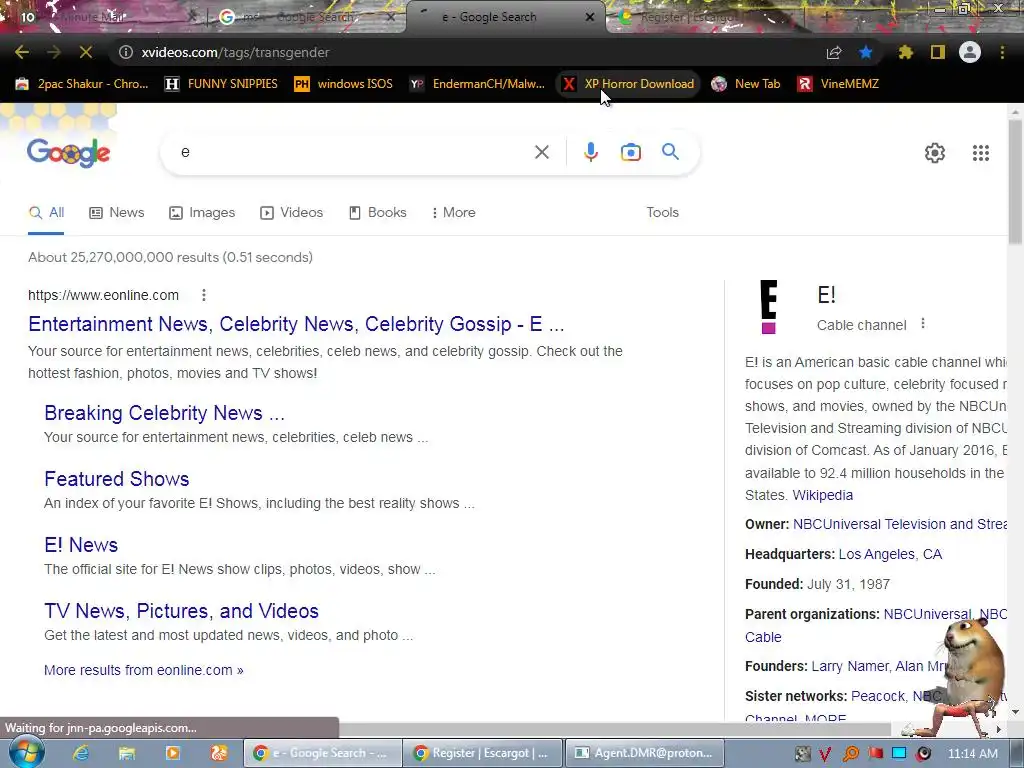Open the Peacock sister network link
Viewport: 1024px width, 768px height.
click(x=876, y=696)
